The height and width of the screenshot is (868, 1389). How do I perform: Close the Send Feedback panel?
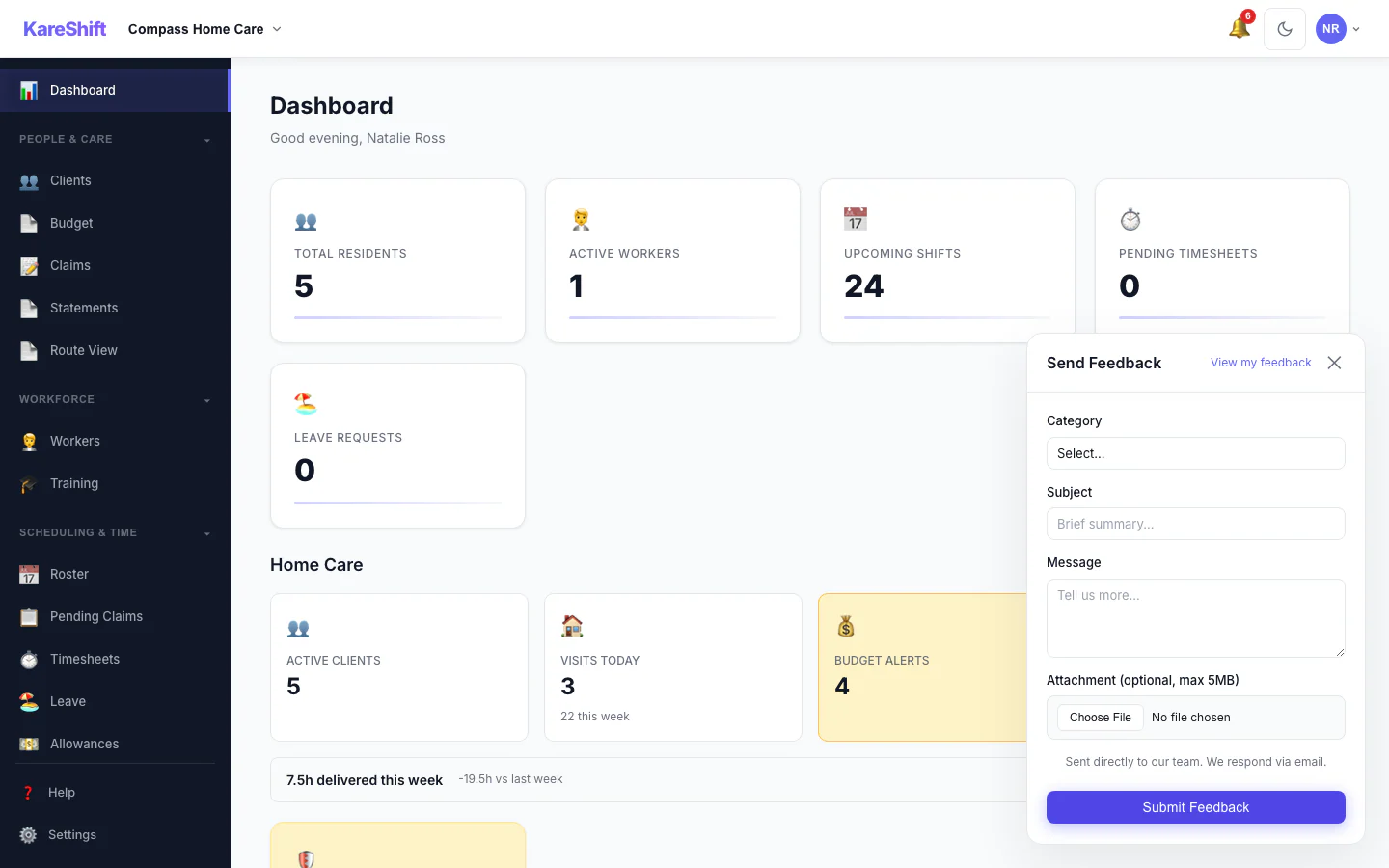[1334, 363]
